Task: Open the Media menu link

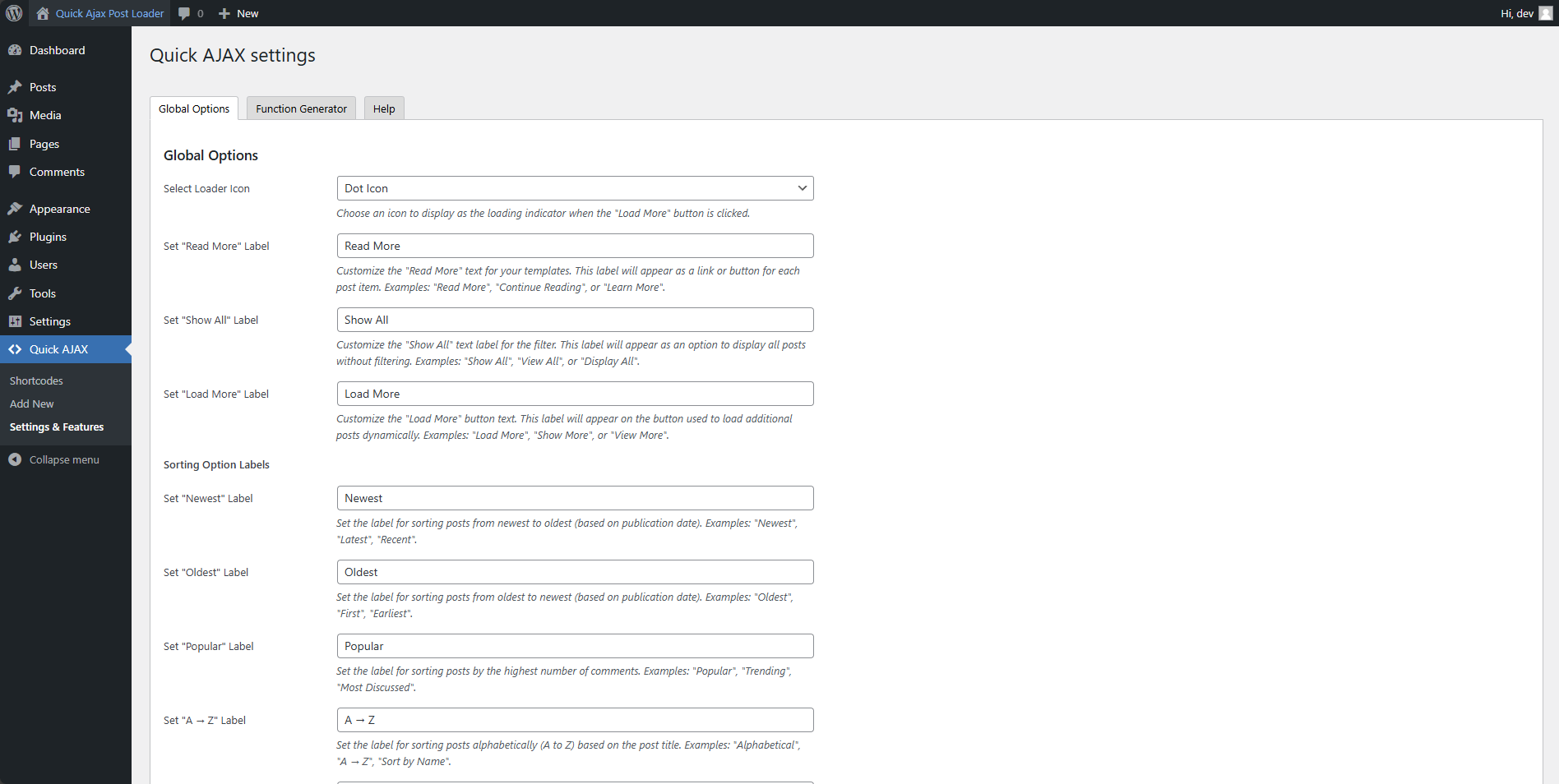Action: pos(45,115)
